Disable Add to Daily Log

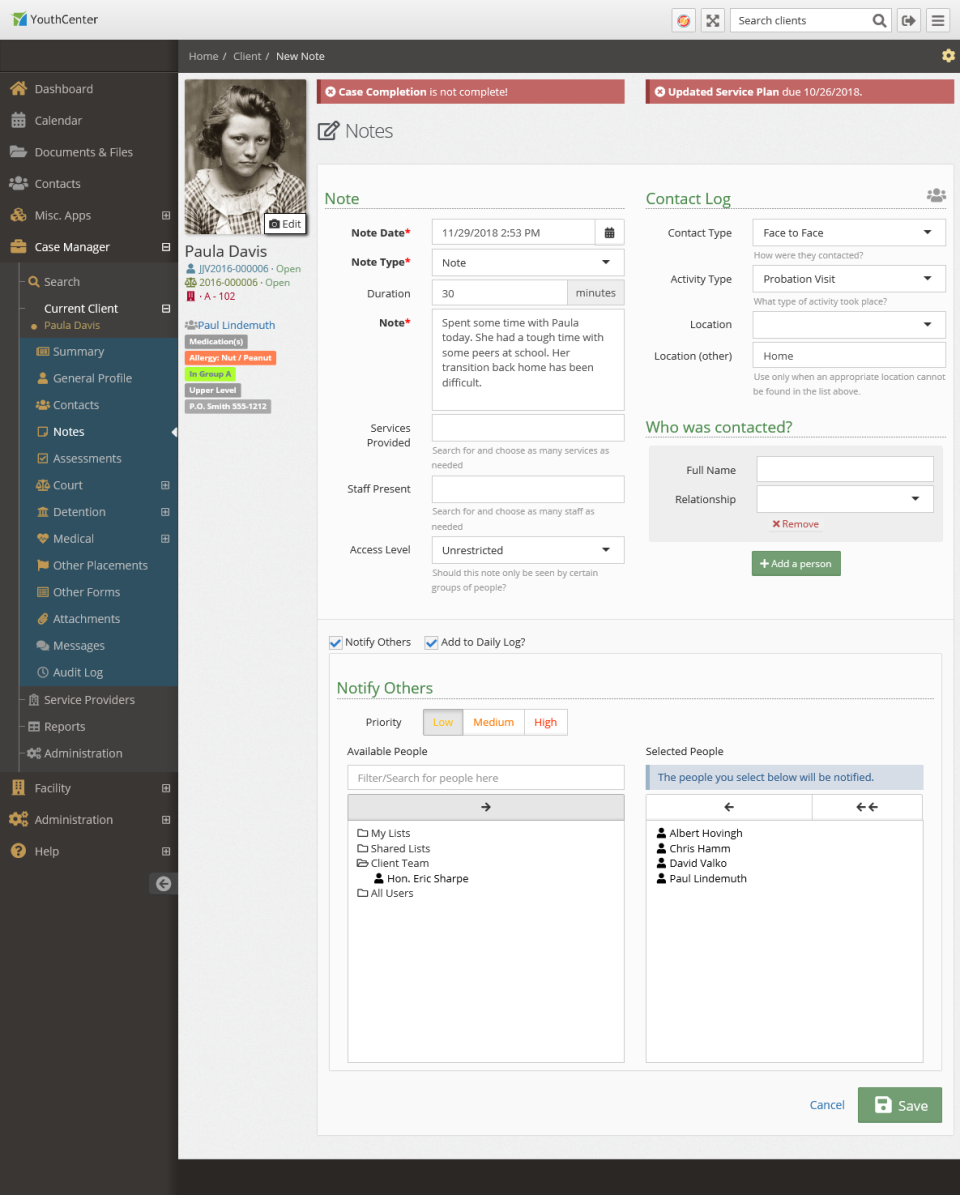click(x=431, y=642)
